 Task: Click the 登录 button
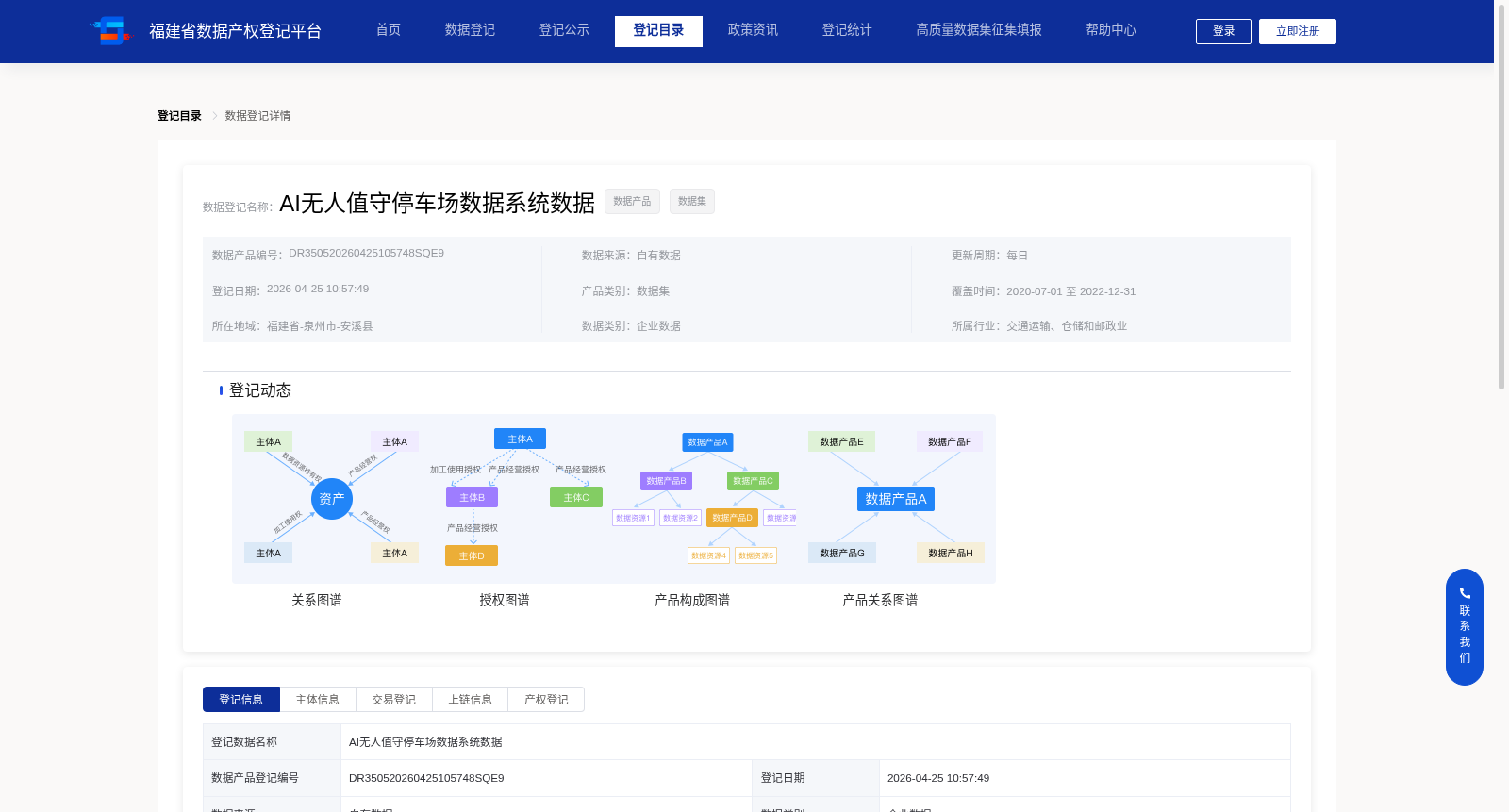[1223, 31]
